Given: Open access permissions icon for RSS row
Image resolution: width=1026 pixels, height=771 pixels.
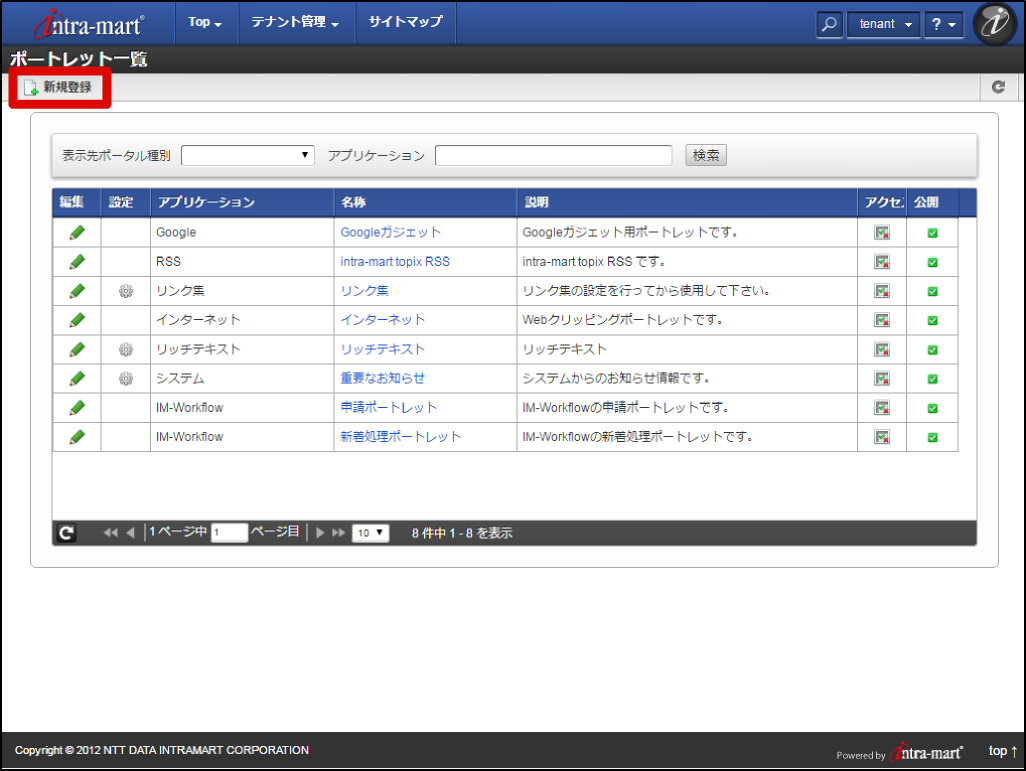Looking at the screenshot, I should tap(881, 262).
